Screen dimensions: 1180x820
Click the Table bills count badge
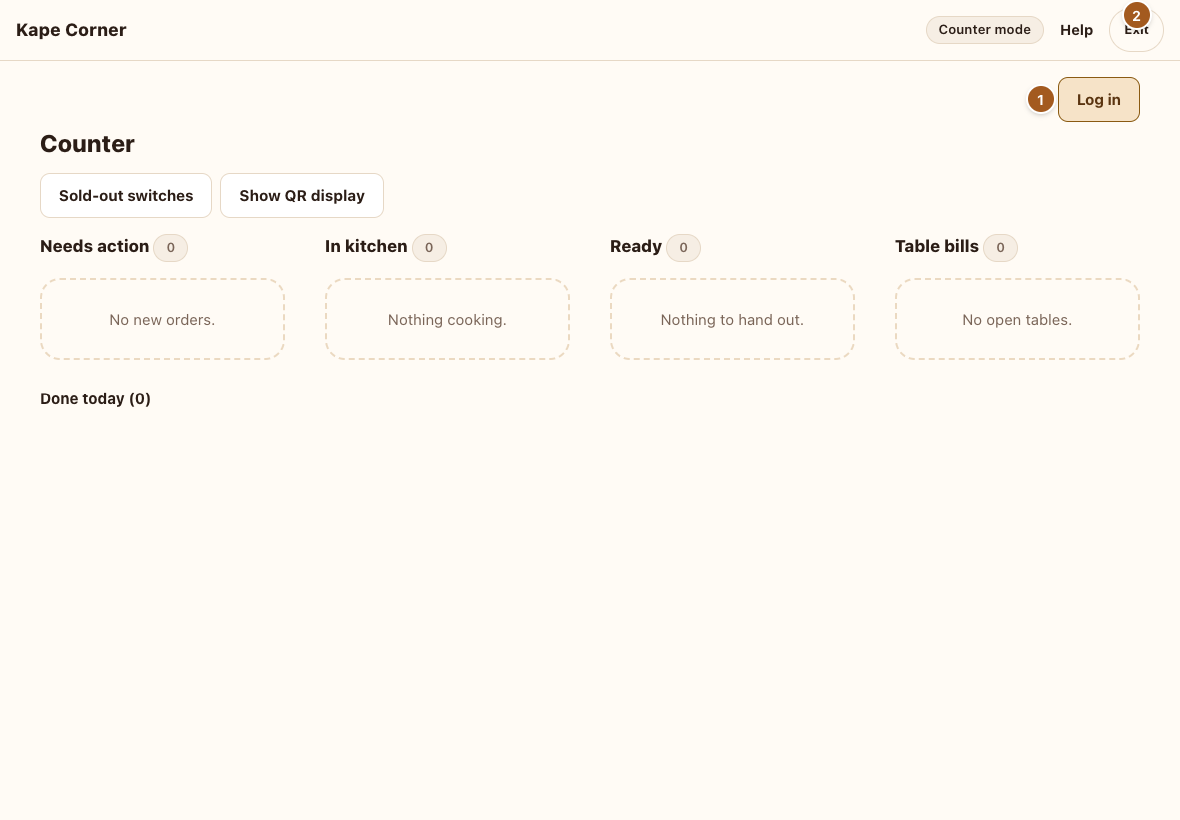(1000, 248)
